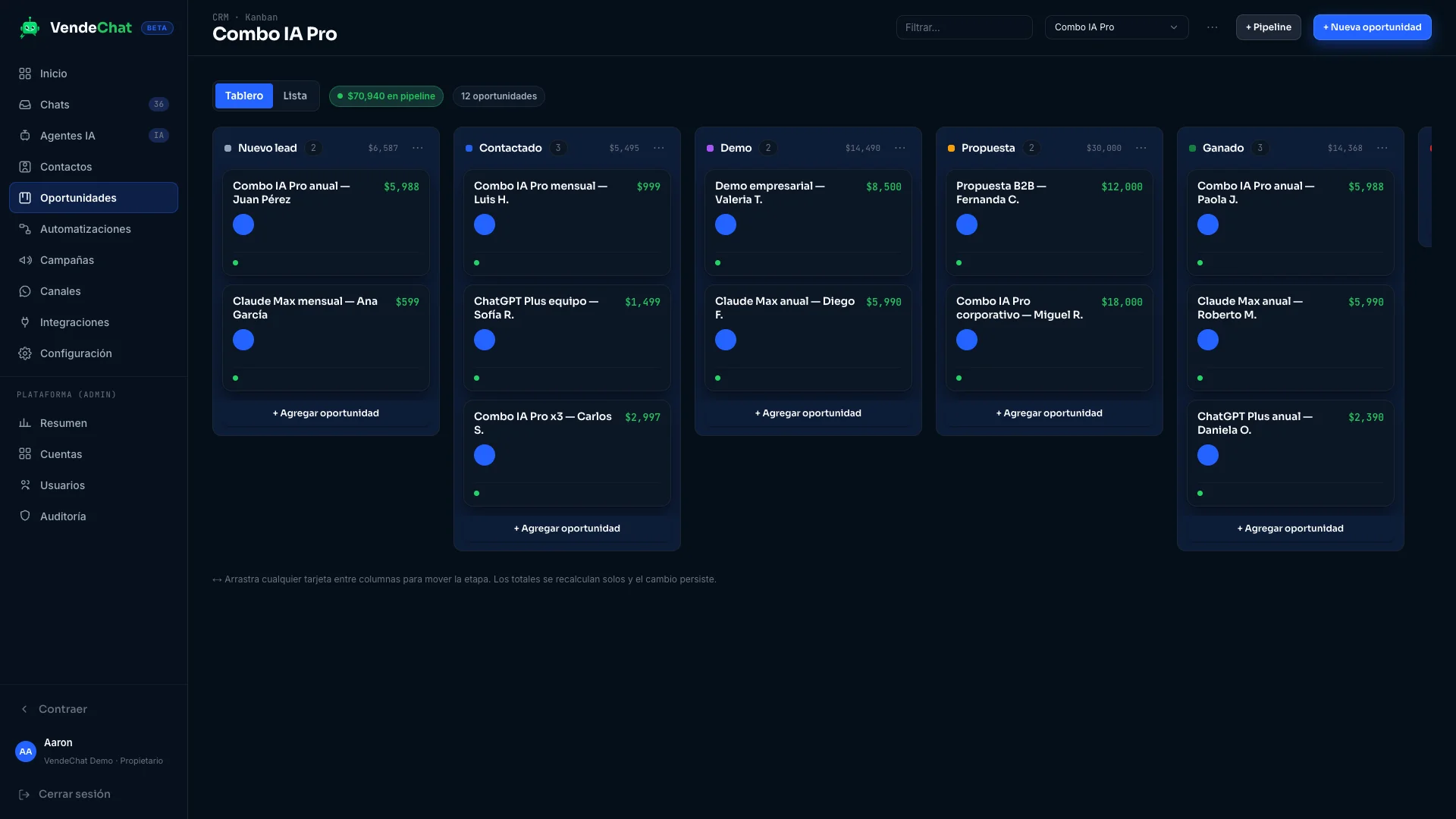This screenshot has width=1456, height=819.
Task: Select the Automatizaciones icon in sidebar
Action: (25, 229)
